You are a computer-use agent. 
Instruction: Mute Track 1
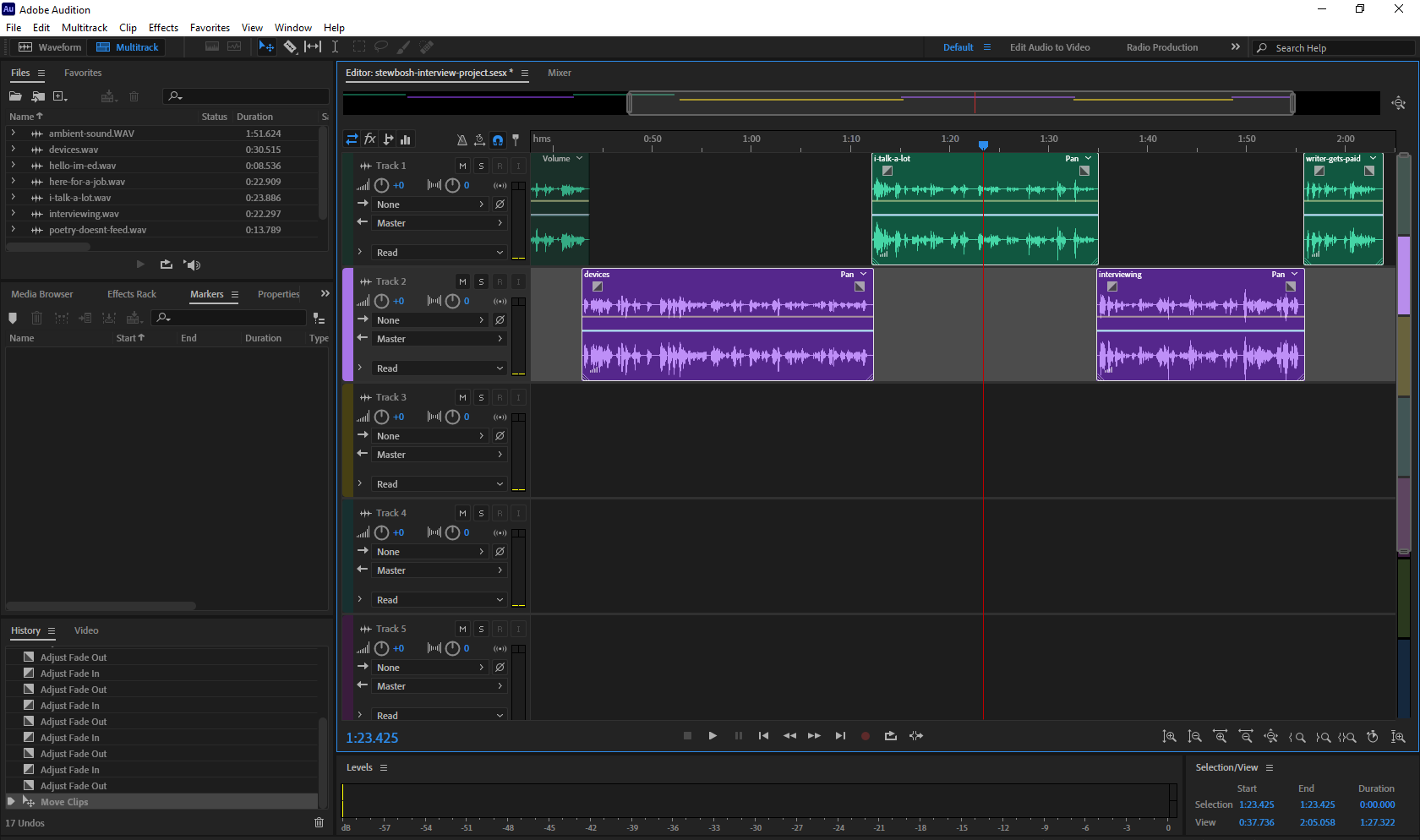(x=462, y=166)
